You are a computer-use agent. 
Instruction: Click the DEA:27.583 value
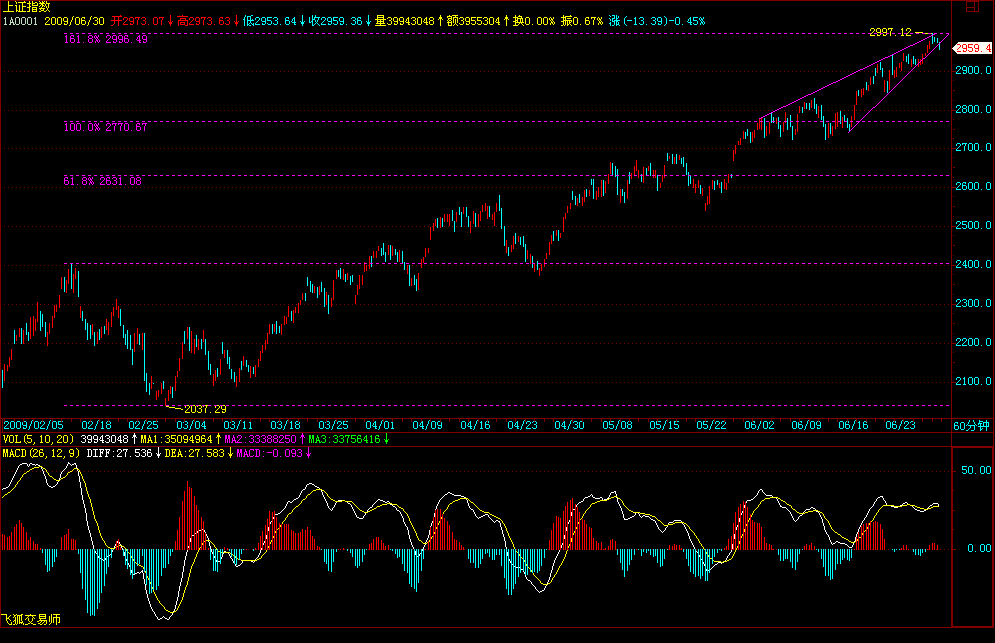pyautogui.click(x=195, y=453)
